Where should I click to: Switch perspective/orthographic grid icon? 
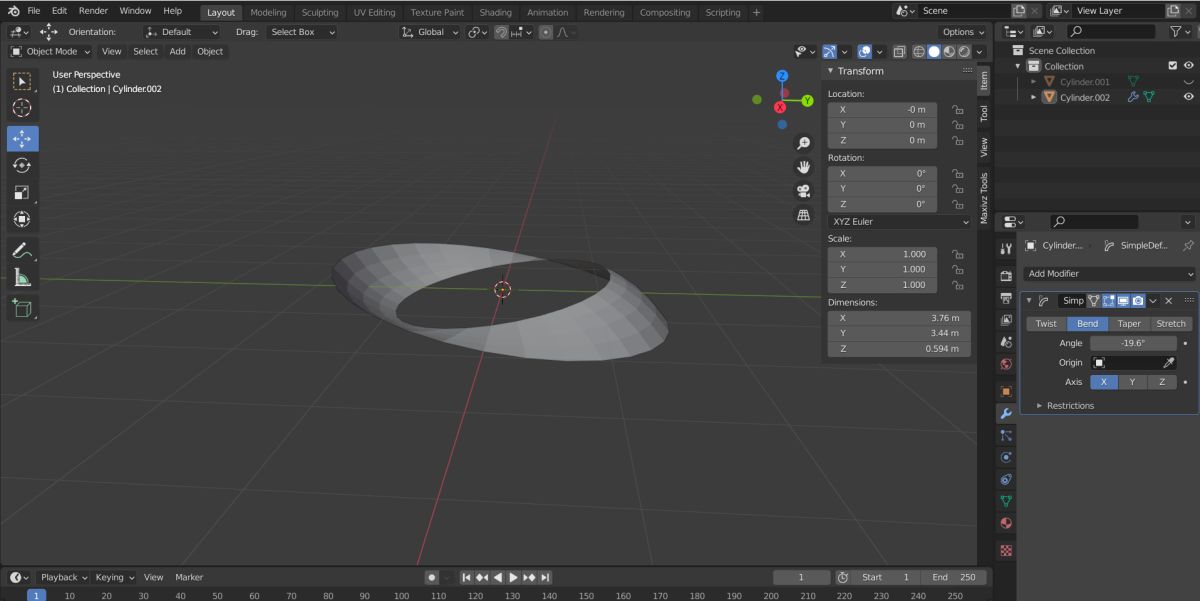pos(803,215)
